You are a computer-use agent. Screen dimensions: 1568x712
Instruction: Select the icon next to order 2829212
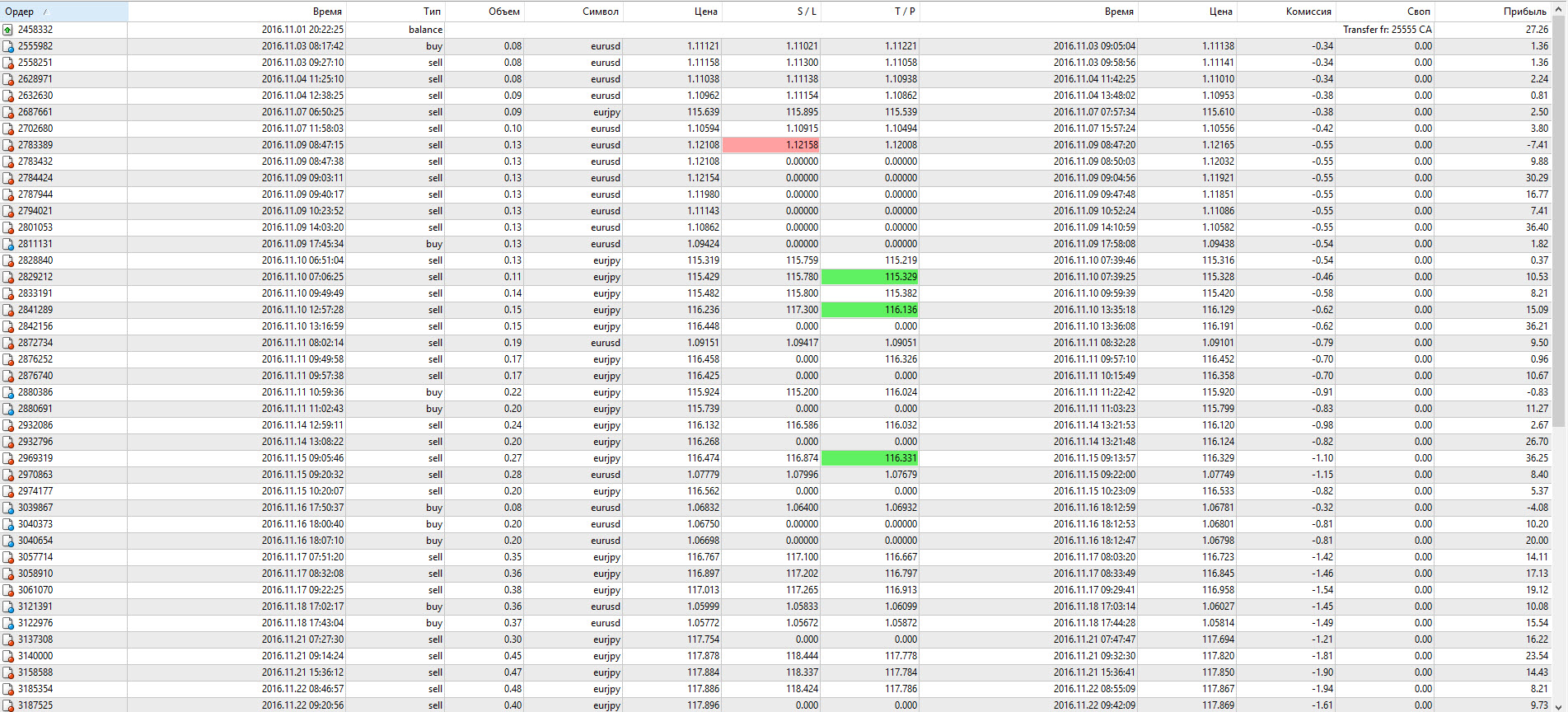coord(8,277)
